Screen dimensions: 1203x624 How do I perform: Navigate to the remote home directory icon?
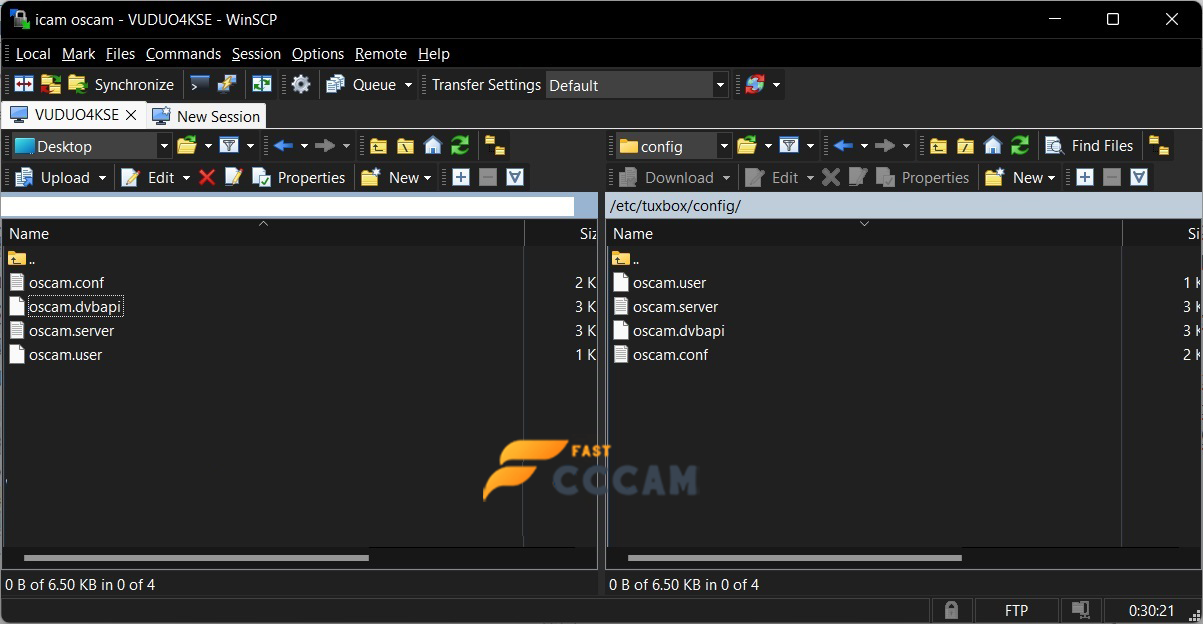pos(992,144)
